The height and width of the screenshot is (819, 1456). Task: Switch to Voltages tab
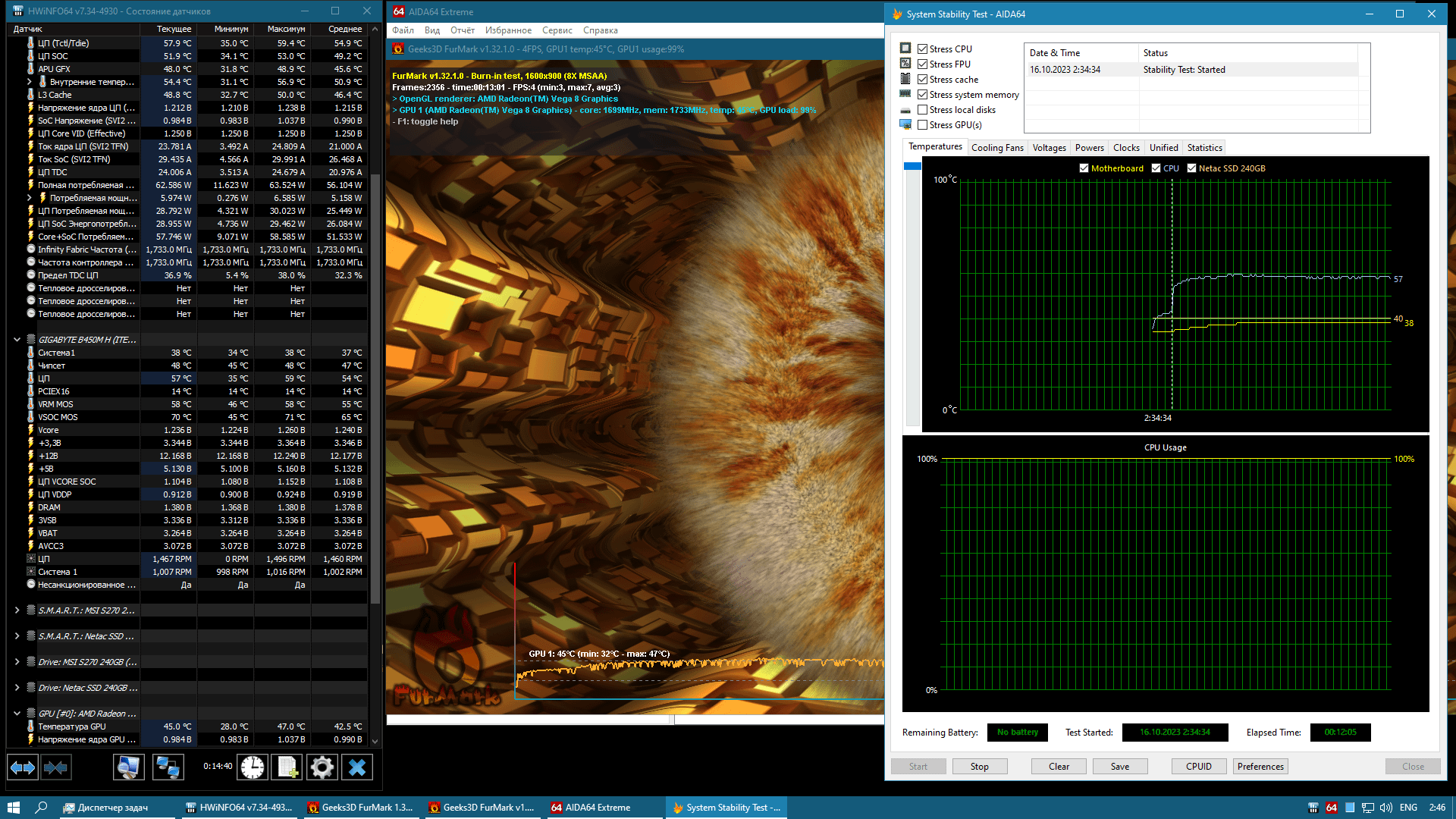click(x=1049, y=148)
